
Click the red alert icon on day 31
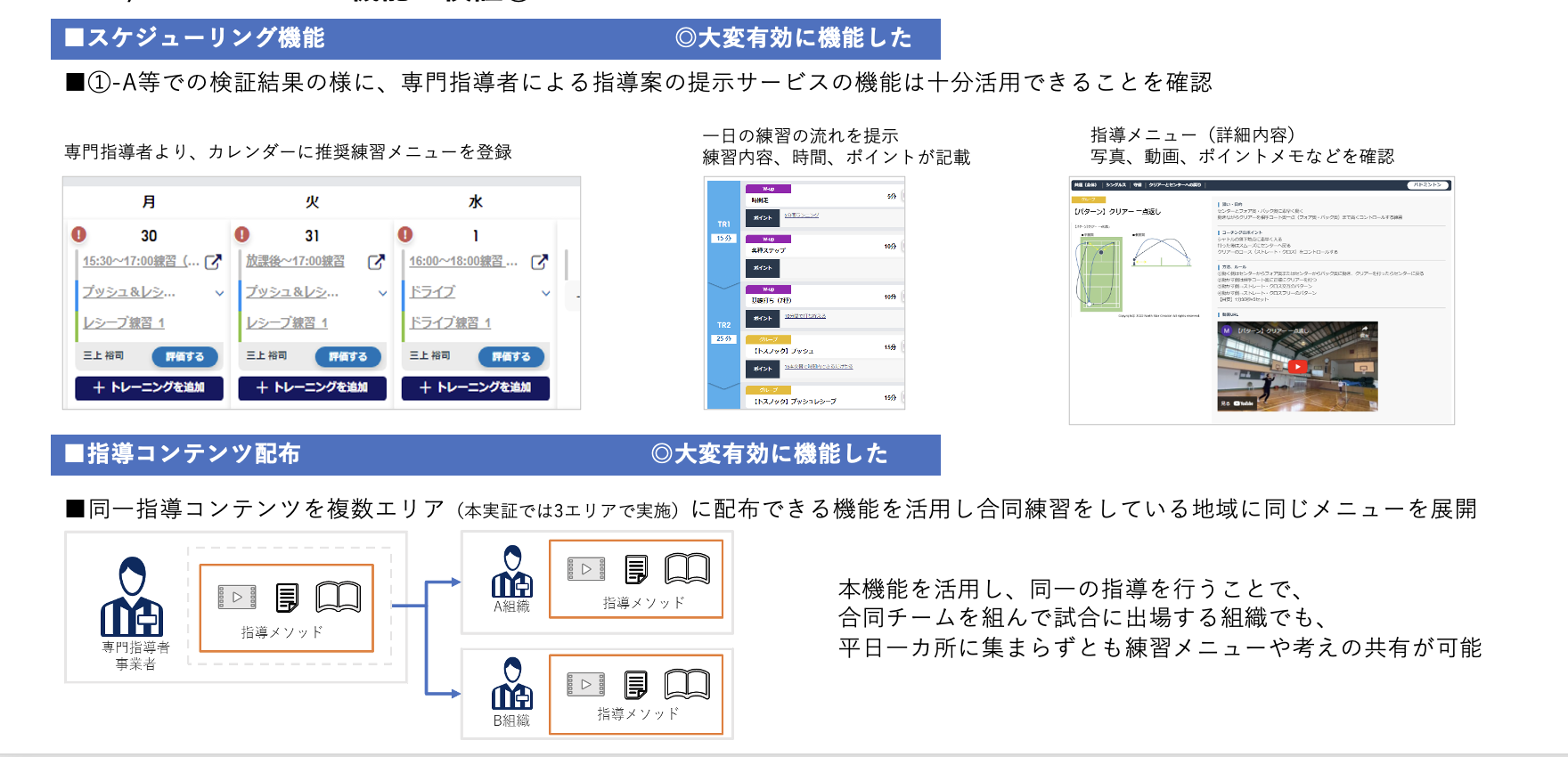242,234
